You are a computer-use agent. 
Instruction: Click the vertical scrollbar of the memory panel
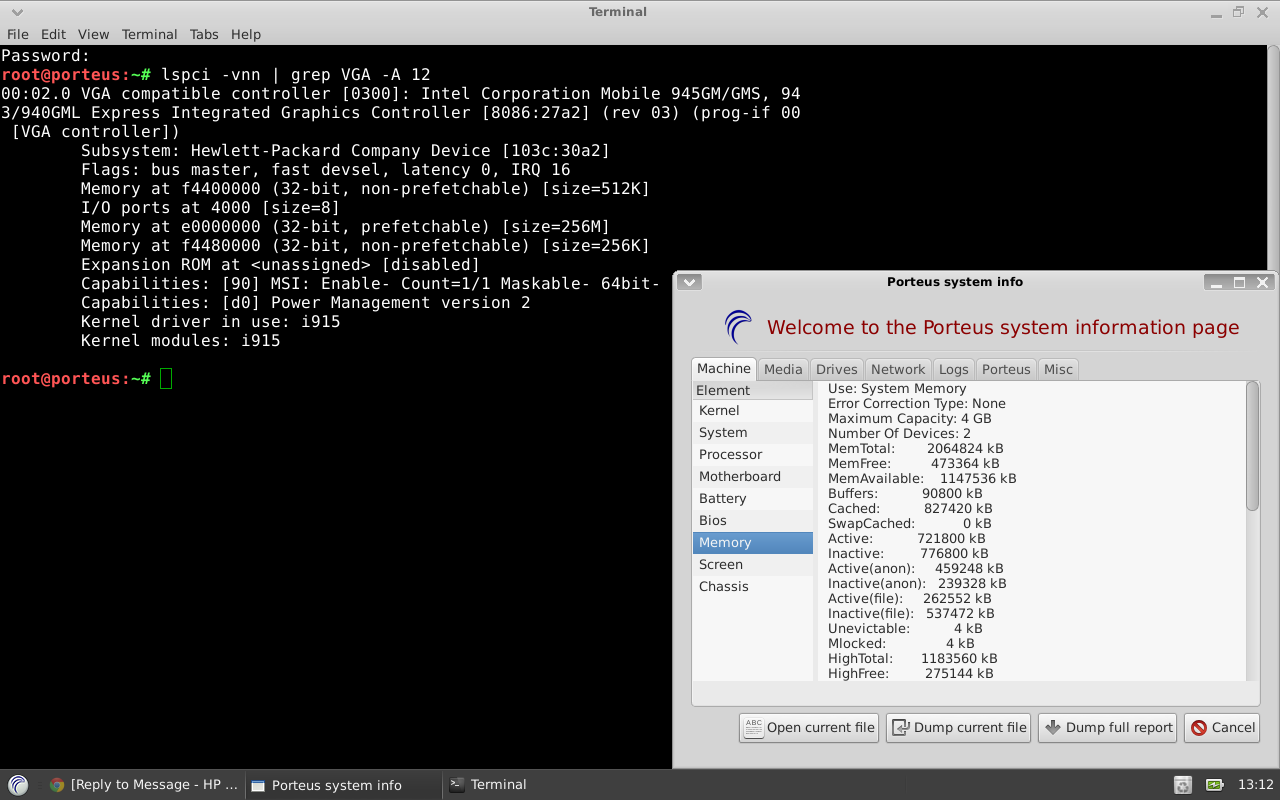point(1250,450)
